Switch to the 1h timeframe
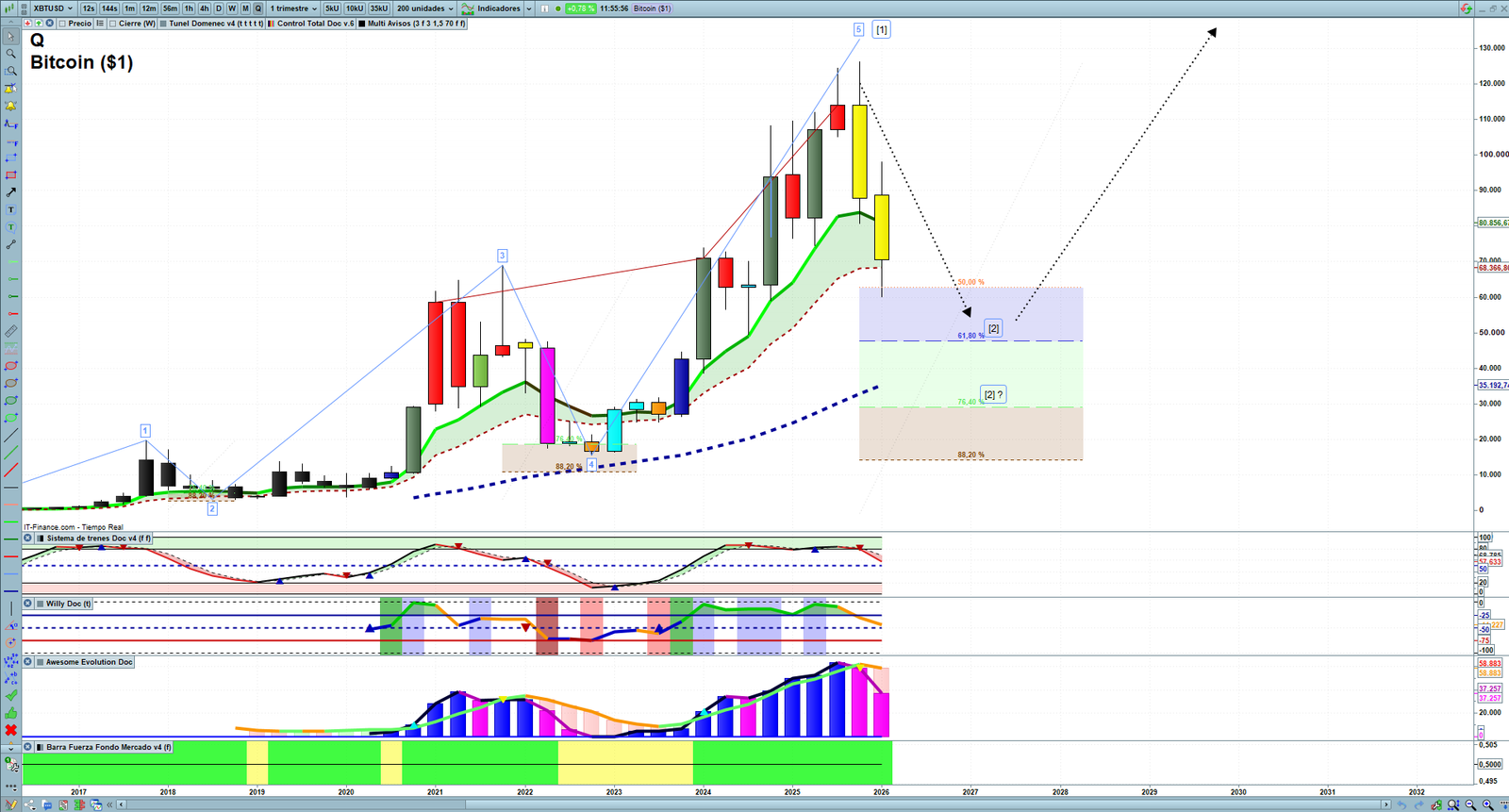The image size is (1509, 812). 189,8
